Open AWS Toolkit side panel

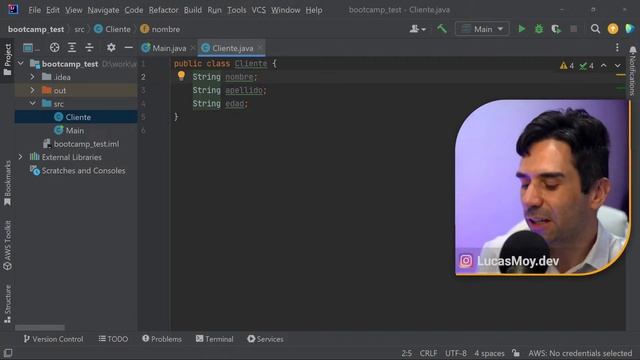point(7,246)
